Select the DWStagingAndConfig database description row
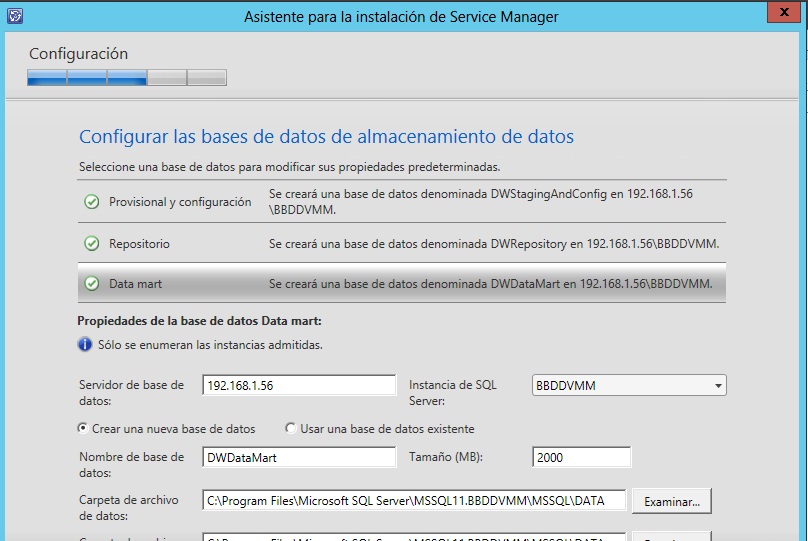The image size is (808, 541). (494, 202)
